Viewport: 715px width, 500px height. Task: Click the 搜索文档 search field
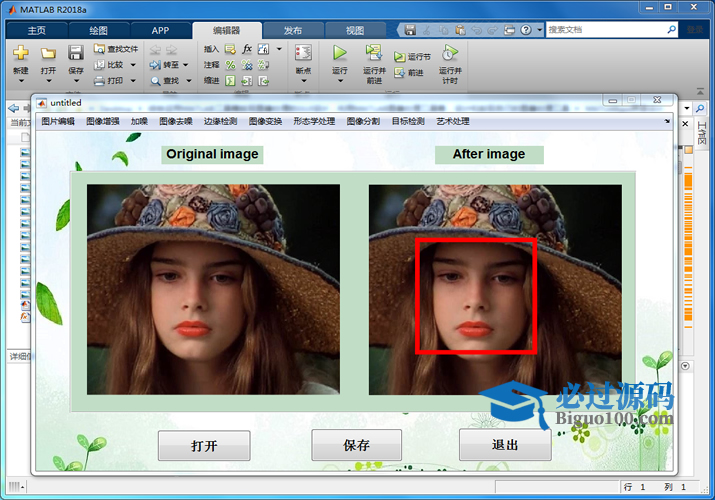[x=606, y=30]
